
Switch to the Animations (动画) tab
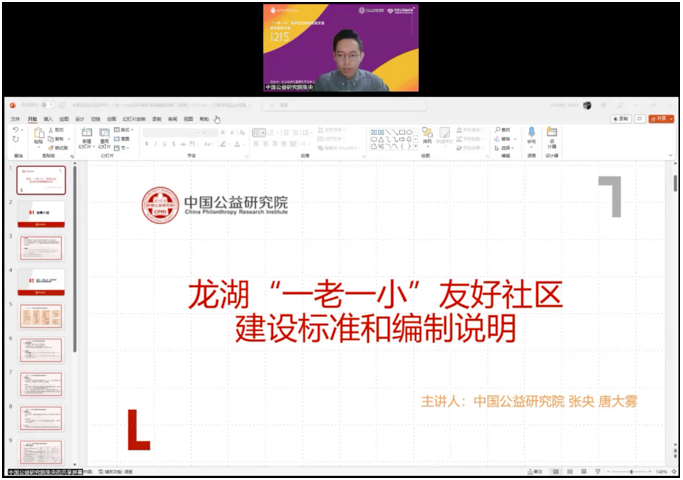(x=112, y=119)
